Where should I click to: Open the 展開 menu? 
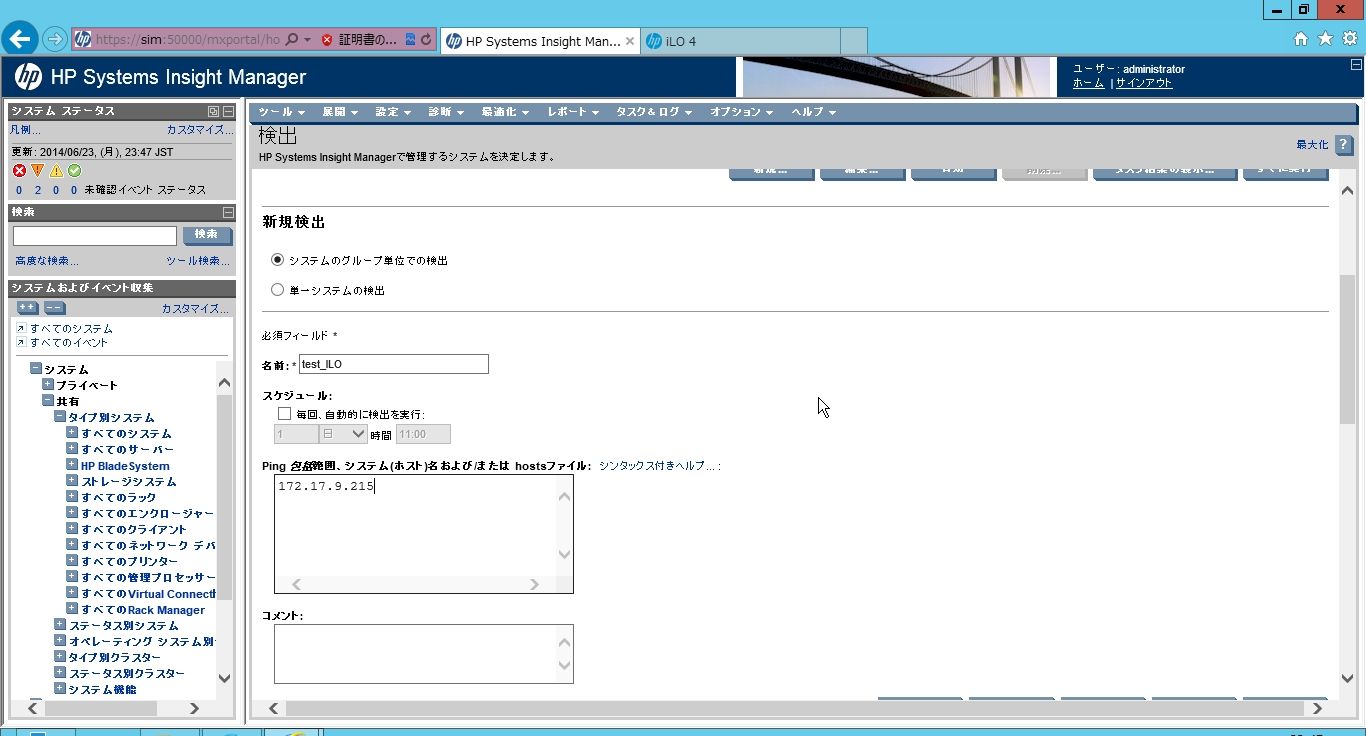(340, 112)
